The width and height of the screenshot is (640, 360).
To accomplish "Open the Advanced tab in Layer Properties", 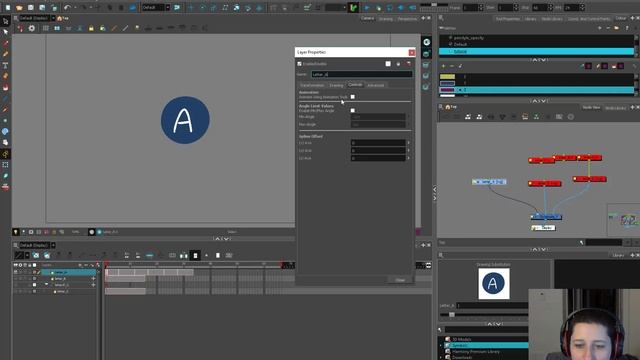I will (x=376, y=85).
